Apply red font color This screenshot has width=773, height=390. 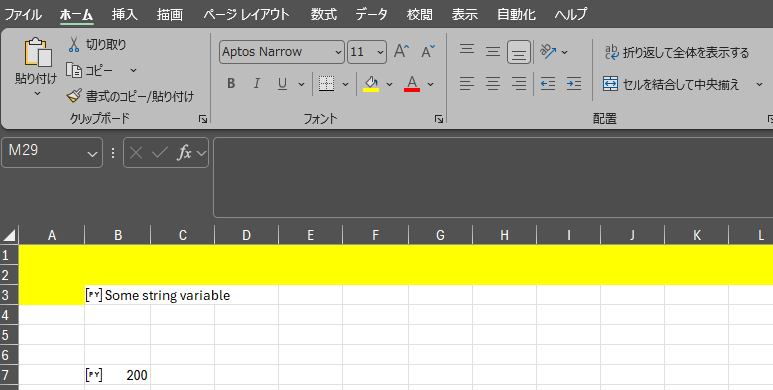(x=412, y=84)
